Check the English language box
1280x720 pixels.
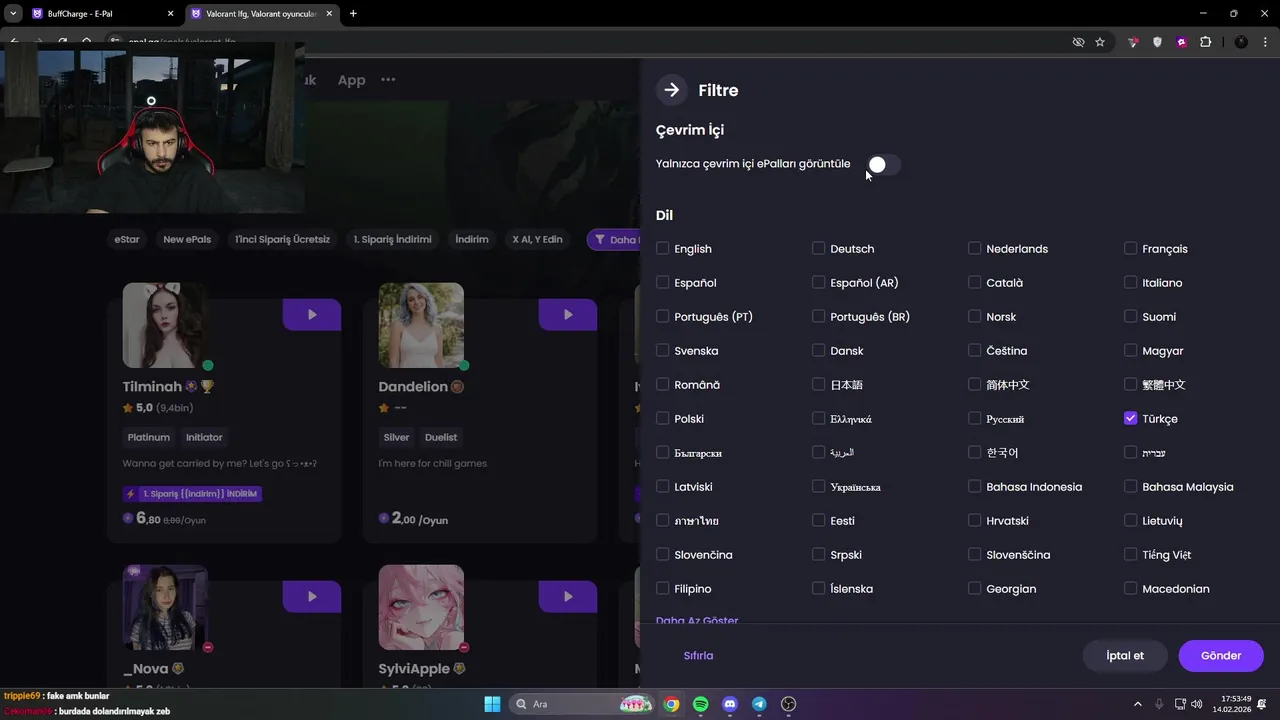(662, 248)
